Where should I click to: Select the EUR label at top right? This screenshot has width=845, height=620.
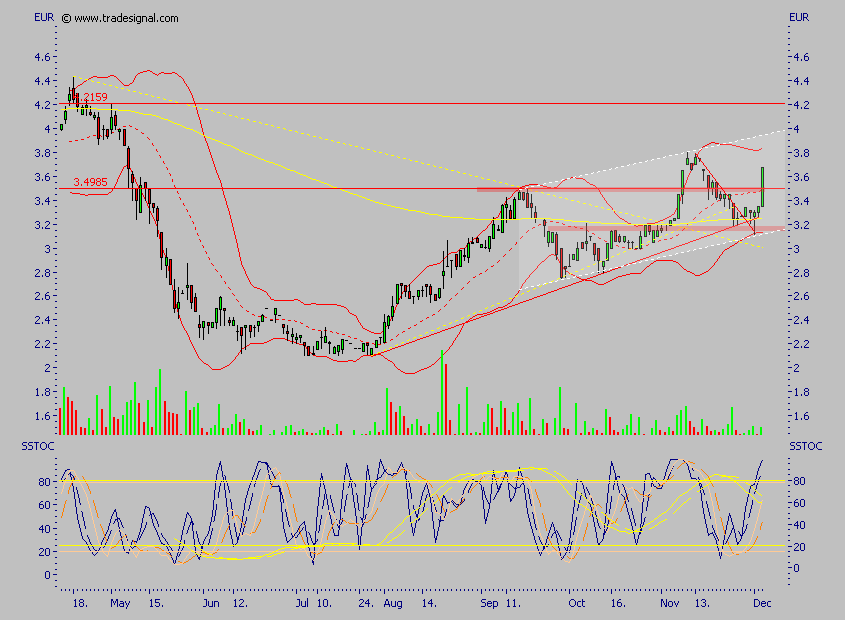(800, 17)
